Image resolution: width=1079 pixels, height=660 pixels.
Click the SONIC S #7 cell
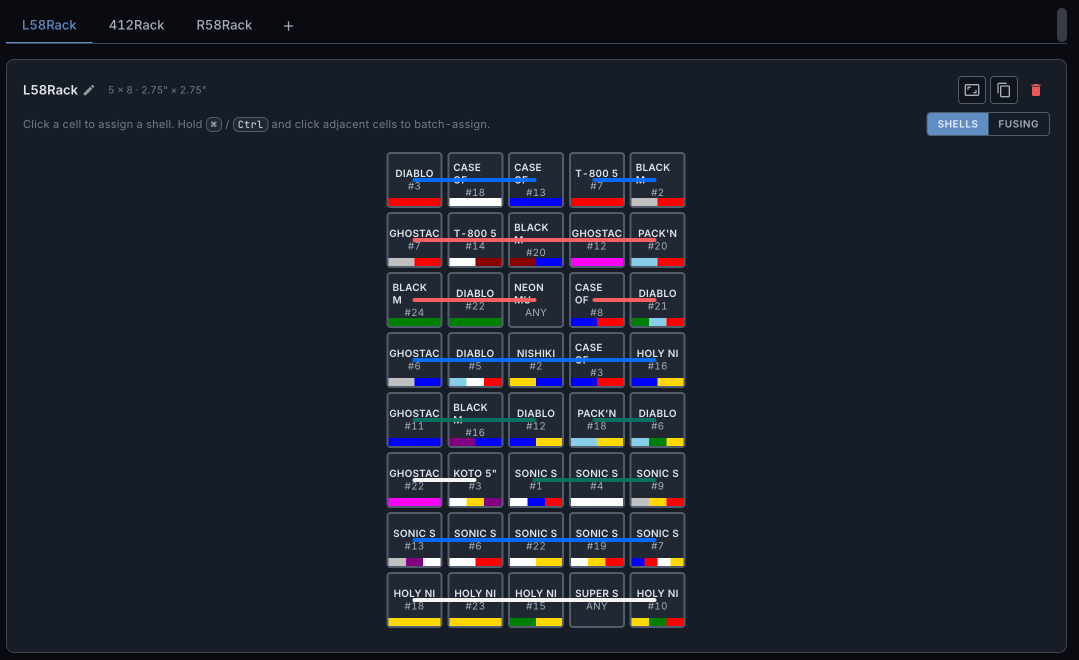[657, 540]
